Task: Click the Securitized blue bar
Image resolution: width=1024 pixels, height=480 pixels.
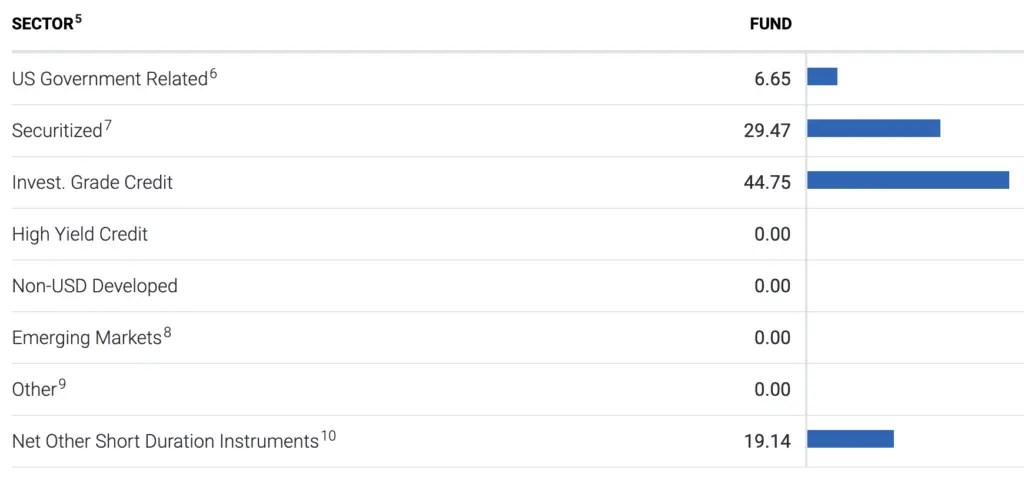Action: (874, 128)
